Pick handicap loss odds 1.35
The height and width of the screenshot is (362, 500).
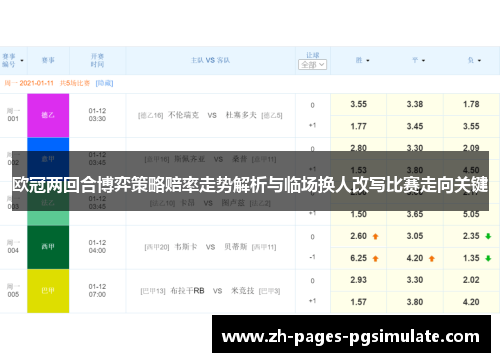pos(471,258)
